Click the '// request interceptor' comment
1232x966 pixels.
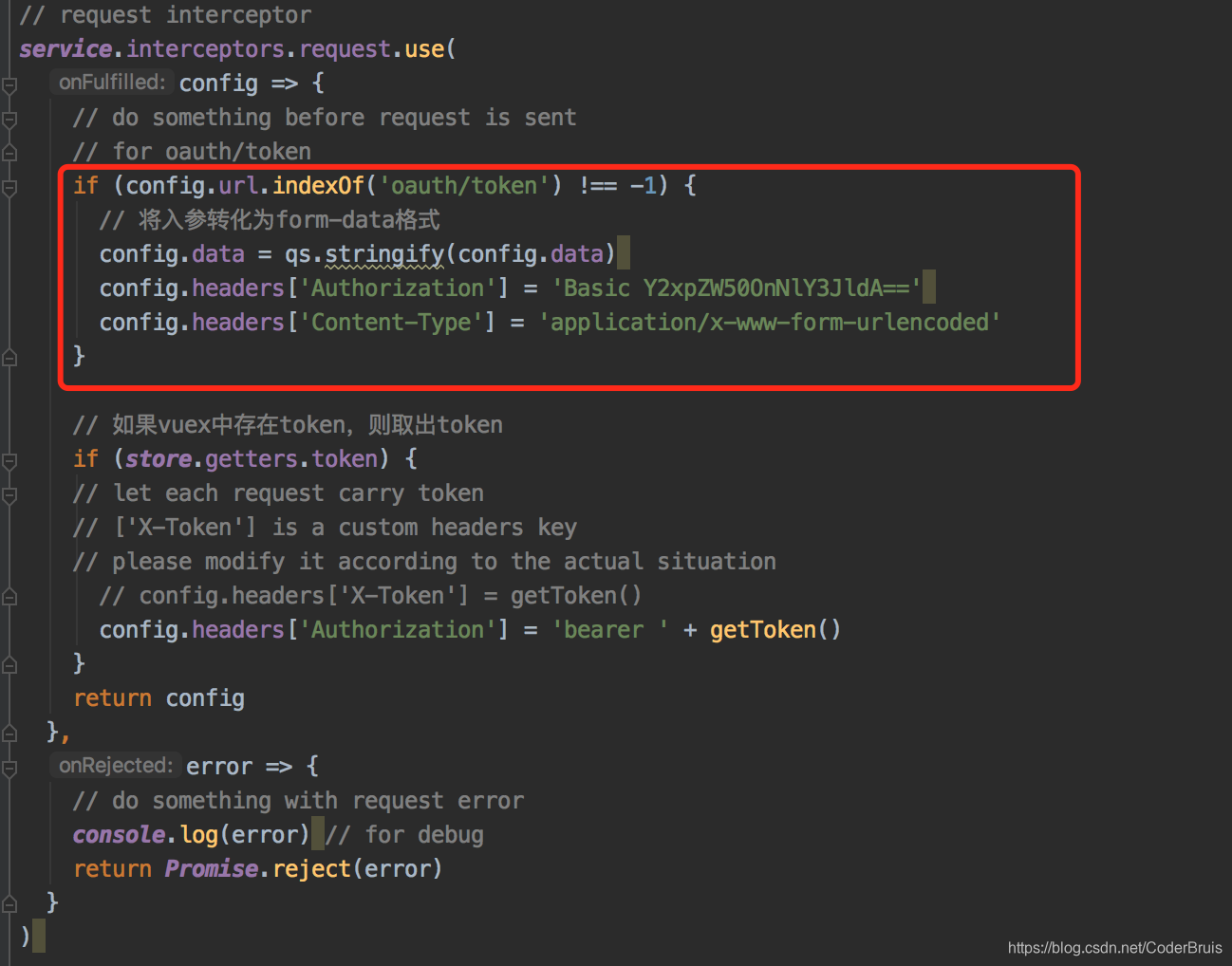[x=165, y=15]
